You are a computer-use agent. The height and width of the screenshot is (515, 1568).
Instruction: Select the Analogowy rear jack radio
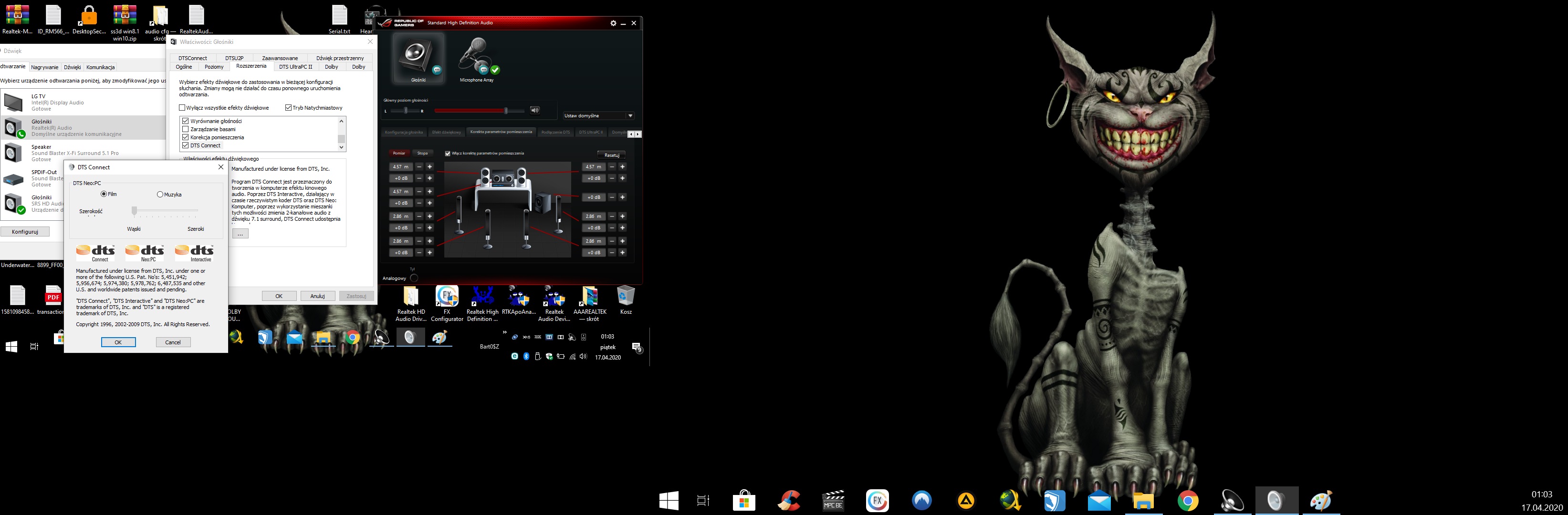click(x=414, y=278)
